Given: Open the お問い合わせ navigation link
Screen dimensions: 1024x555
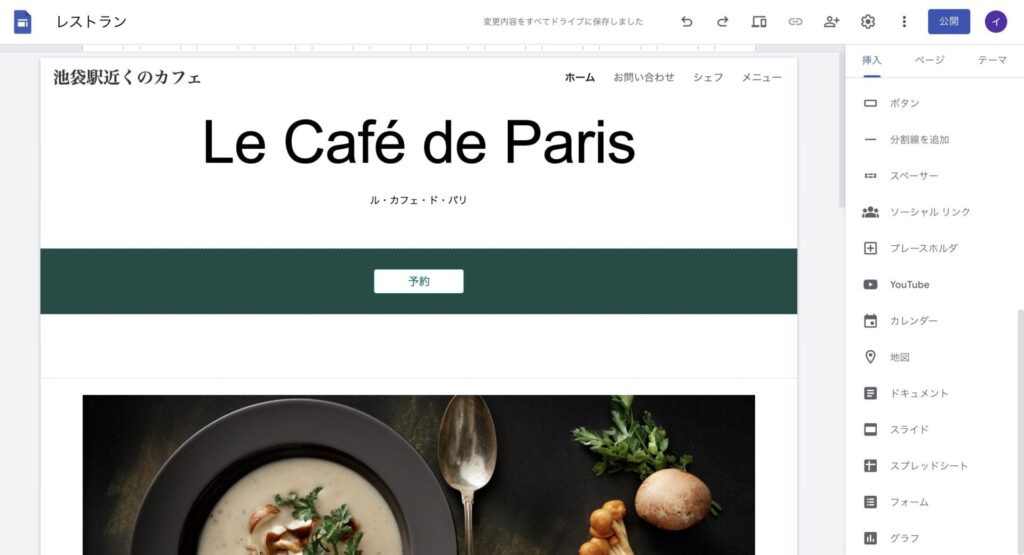Looking at the screenshot, I should tap(644, 77).
